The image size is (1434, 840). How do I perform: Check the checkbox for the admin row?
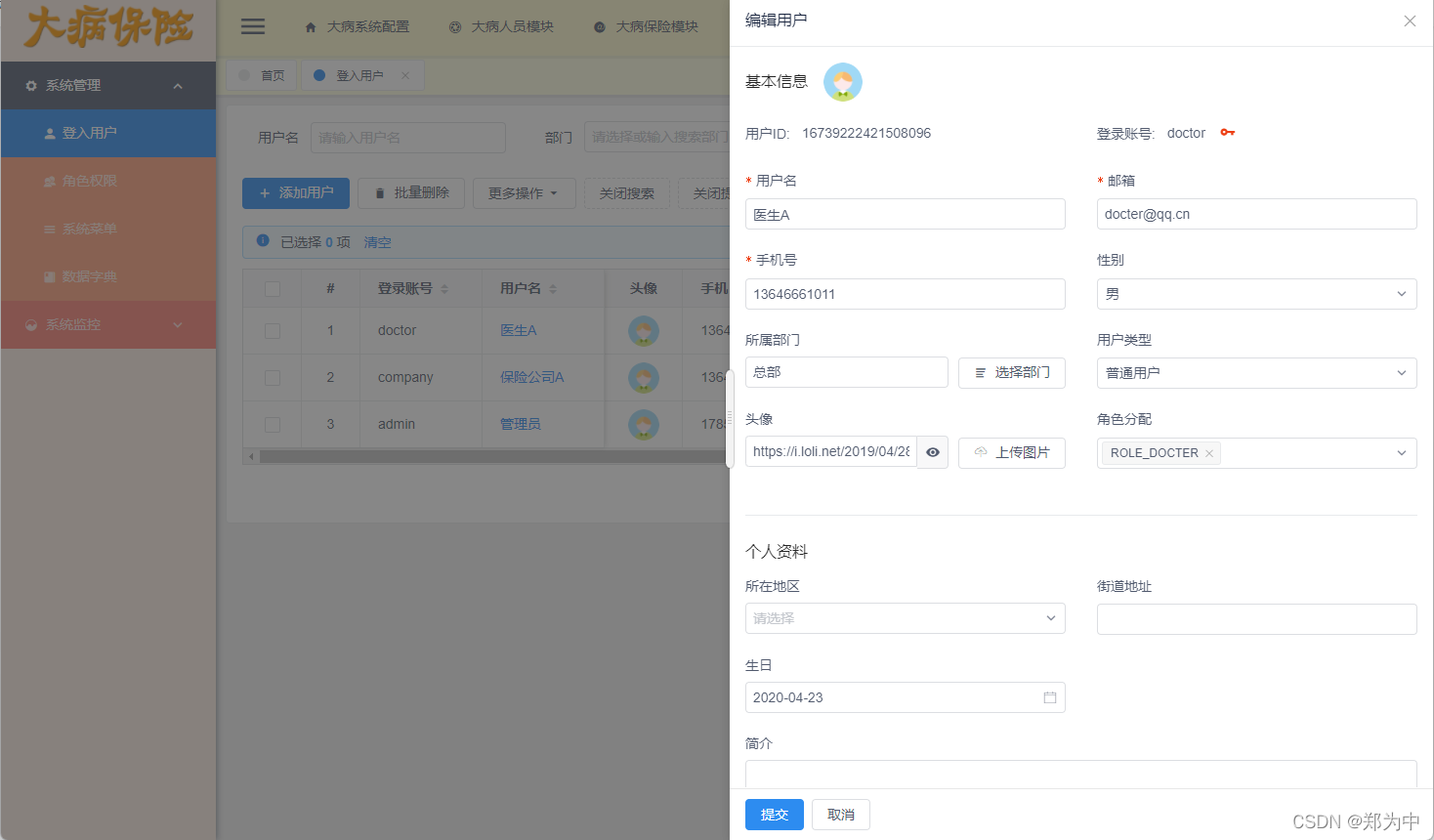coord(273,424)
